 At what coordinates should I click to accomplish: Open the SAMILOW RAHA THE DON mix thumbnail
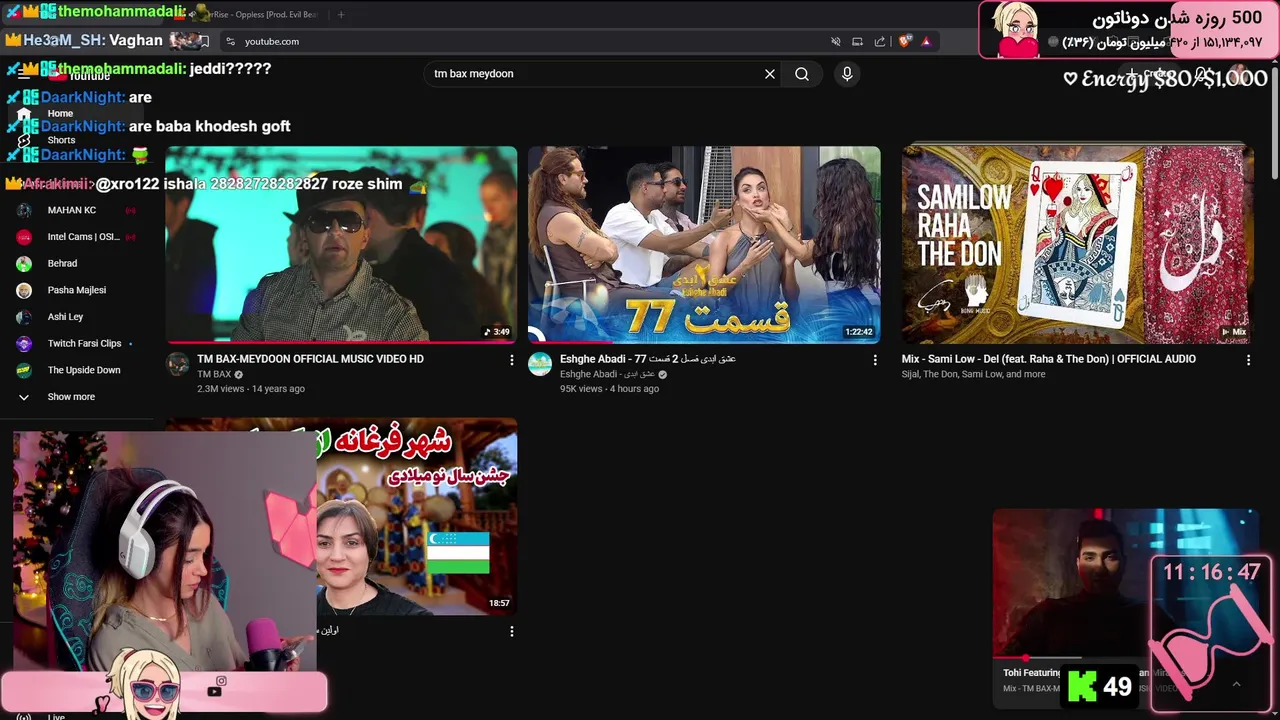[1077, 244]
